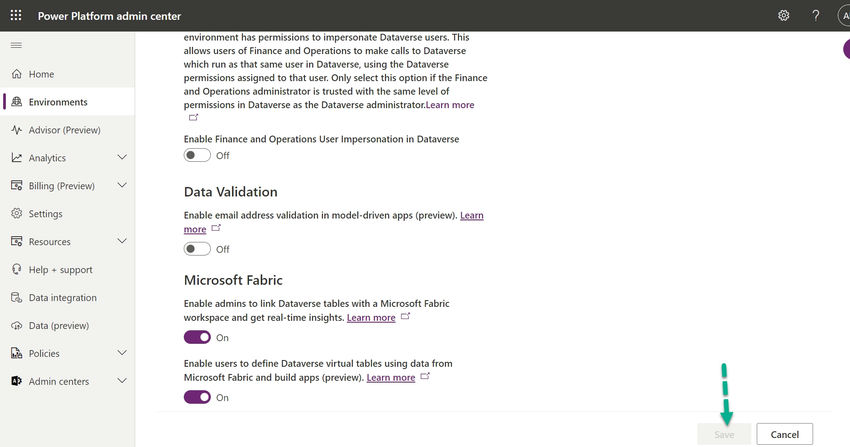
Task: Go to Settings in sidebar
Action: click(45, 214)
